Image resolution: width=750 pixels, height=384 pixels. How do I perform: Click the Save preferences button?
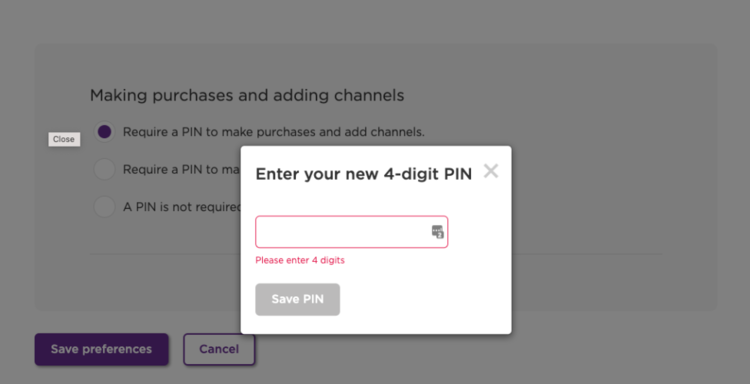[x=101, y=349]
